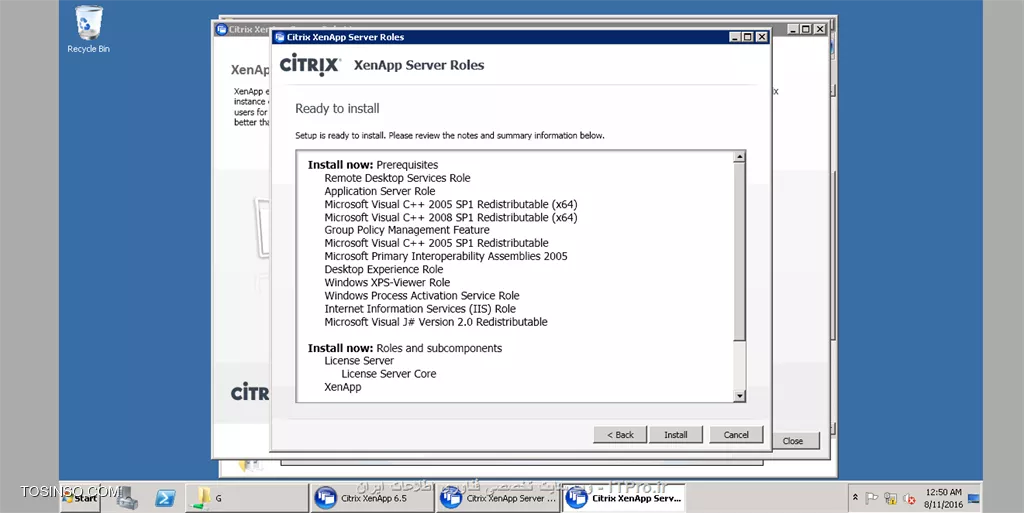Show hidden tray icons arrow
The height and width of the screenshot is (513, 1024).
(x=855, y=498)
